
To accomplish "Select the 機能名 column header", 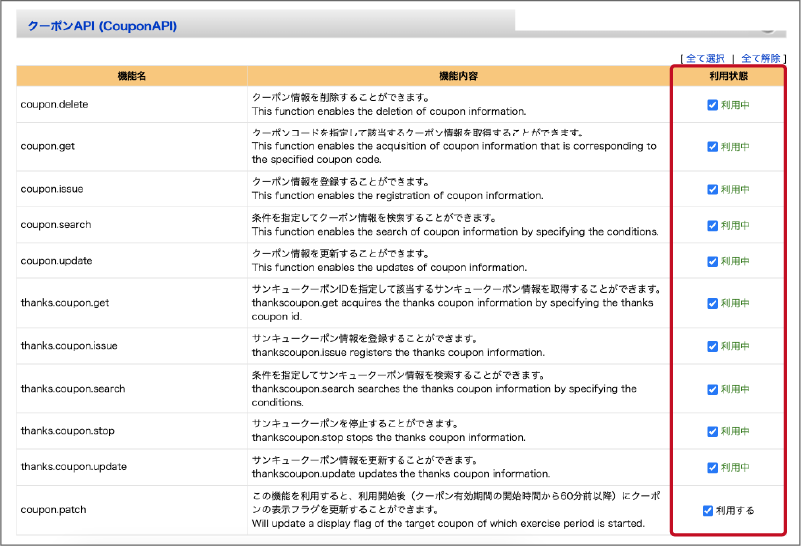I will pyautogui.click(x=132, y=76).
